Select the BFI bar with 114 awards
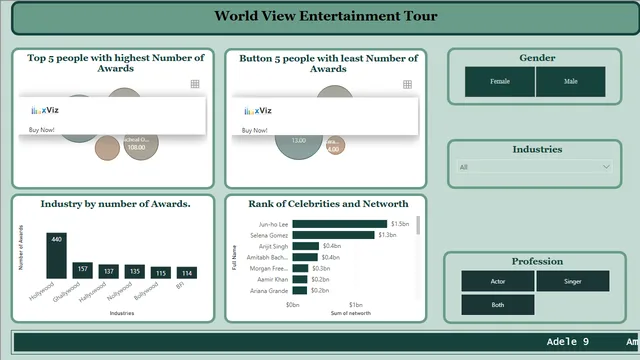Viewport: 640px width, 360px height. [x=187, y=273]
